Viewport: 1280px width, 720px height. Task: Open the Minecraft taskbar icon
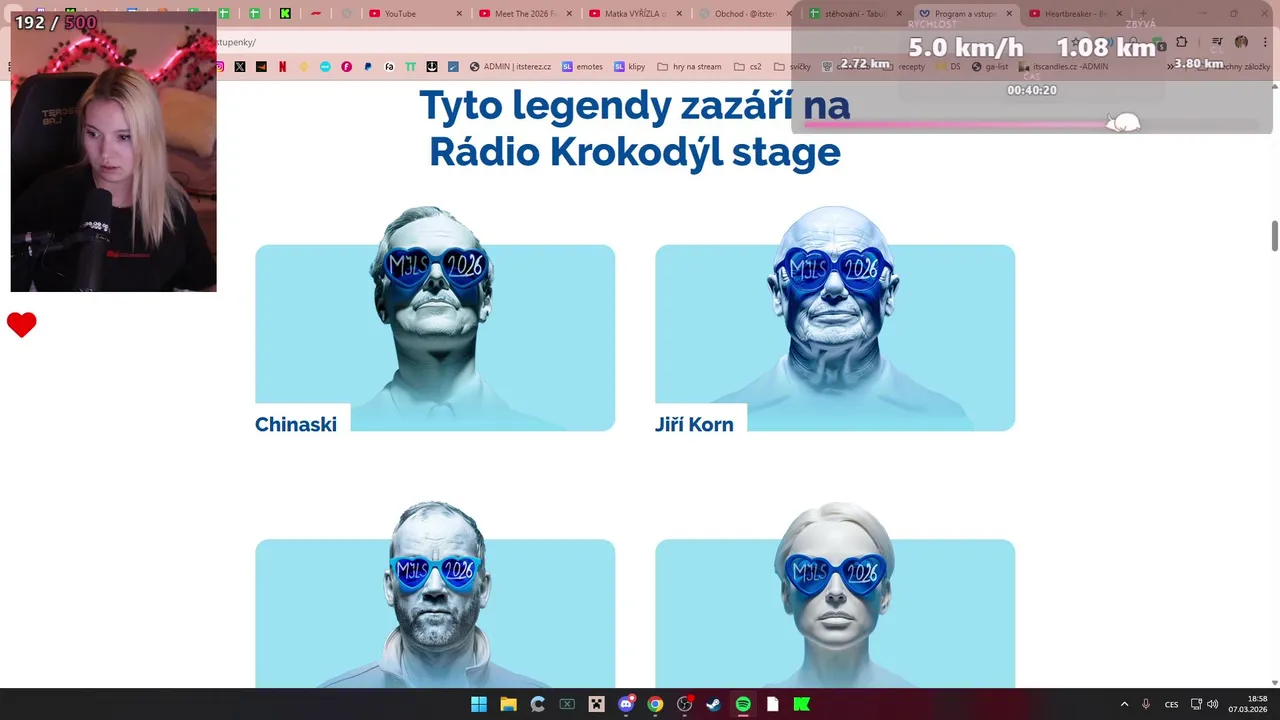(596, 704)
